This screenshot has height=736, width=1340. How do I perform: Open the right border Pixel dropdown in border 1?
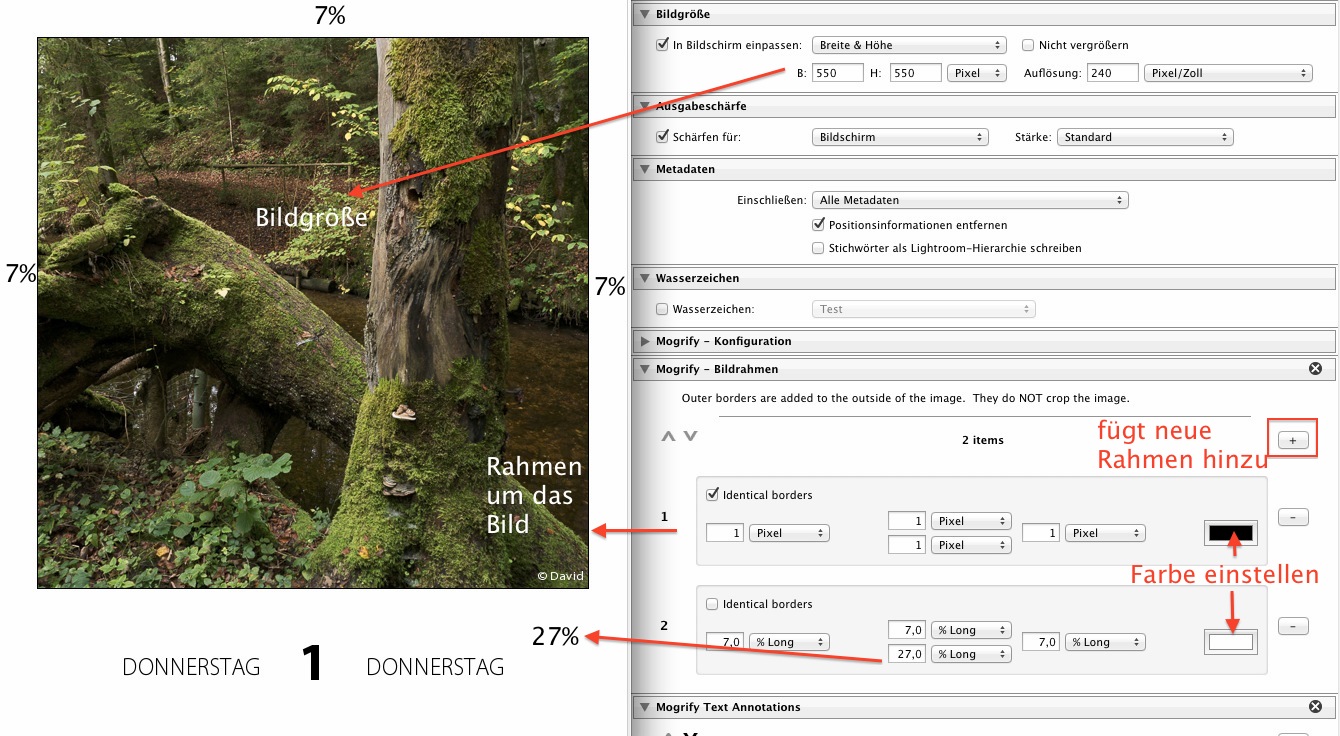pos(1105,534)
